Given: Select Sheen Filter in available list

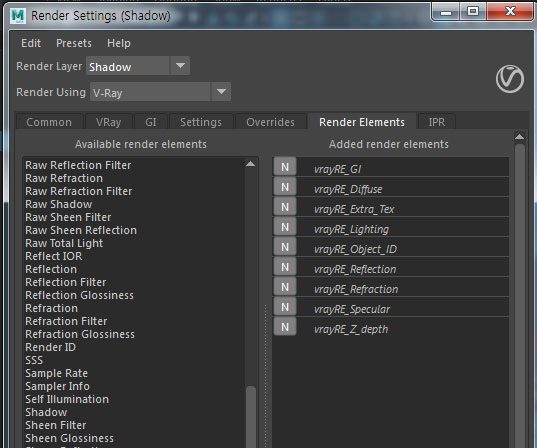Looking at the screenshot, I should pos(56,425).
